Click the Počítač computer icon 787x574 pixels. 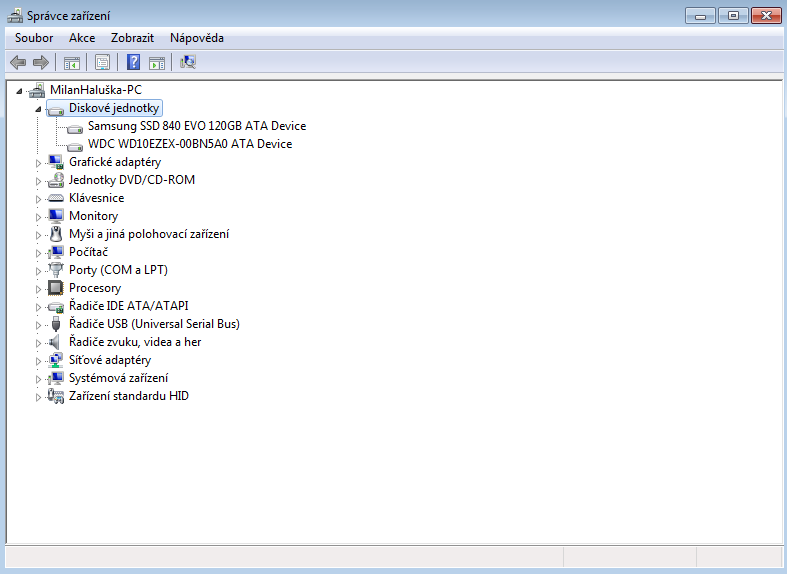tap(56, 252)
